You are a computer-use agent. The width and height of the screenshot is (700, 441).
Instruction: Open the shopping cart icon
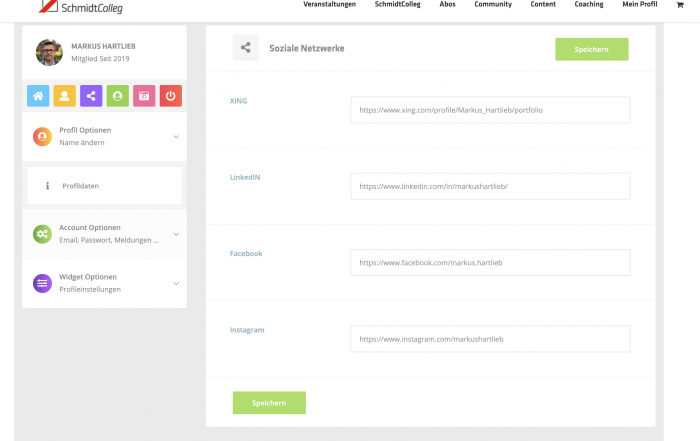click(681, 5)
